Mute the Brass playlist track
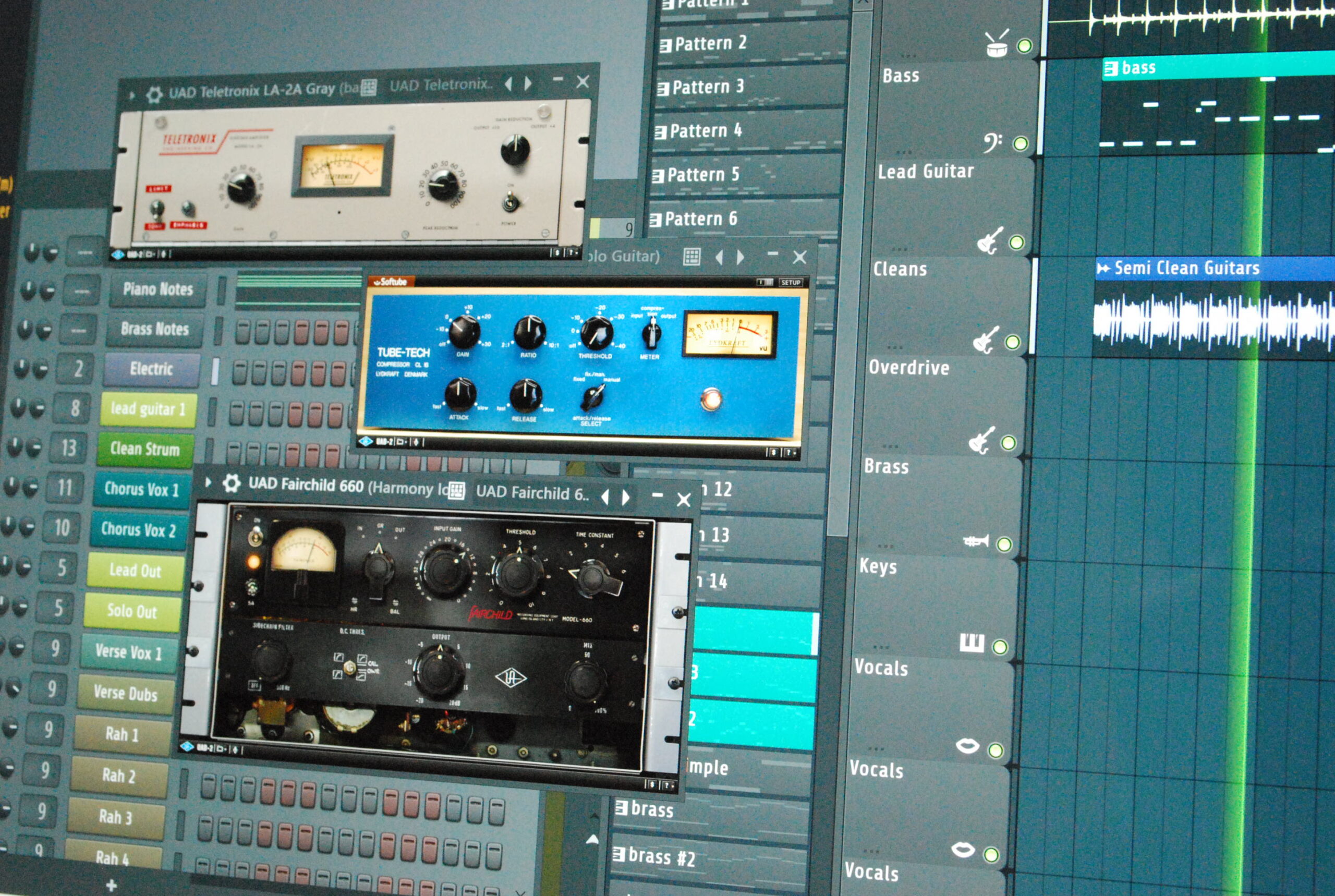The width and height of the screenshot is (1335, 896). [1004, 544]
